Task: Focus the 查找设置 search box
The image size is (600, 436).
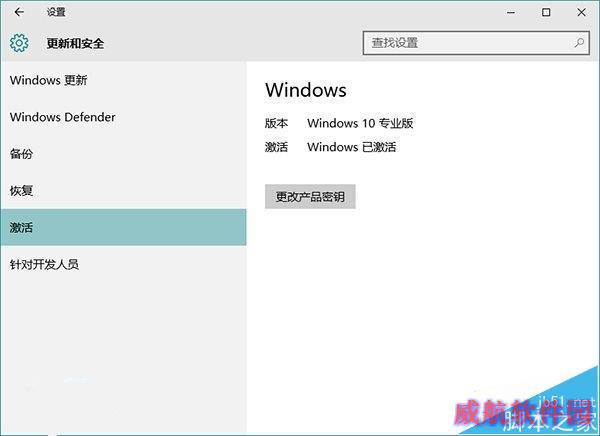Action: coord(476,43)
